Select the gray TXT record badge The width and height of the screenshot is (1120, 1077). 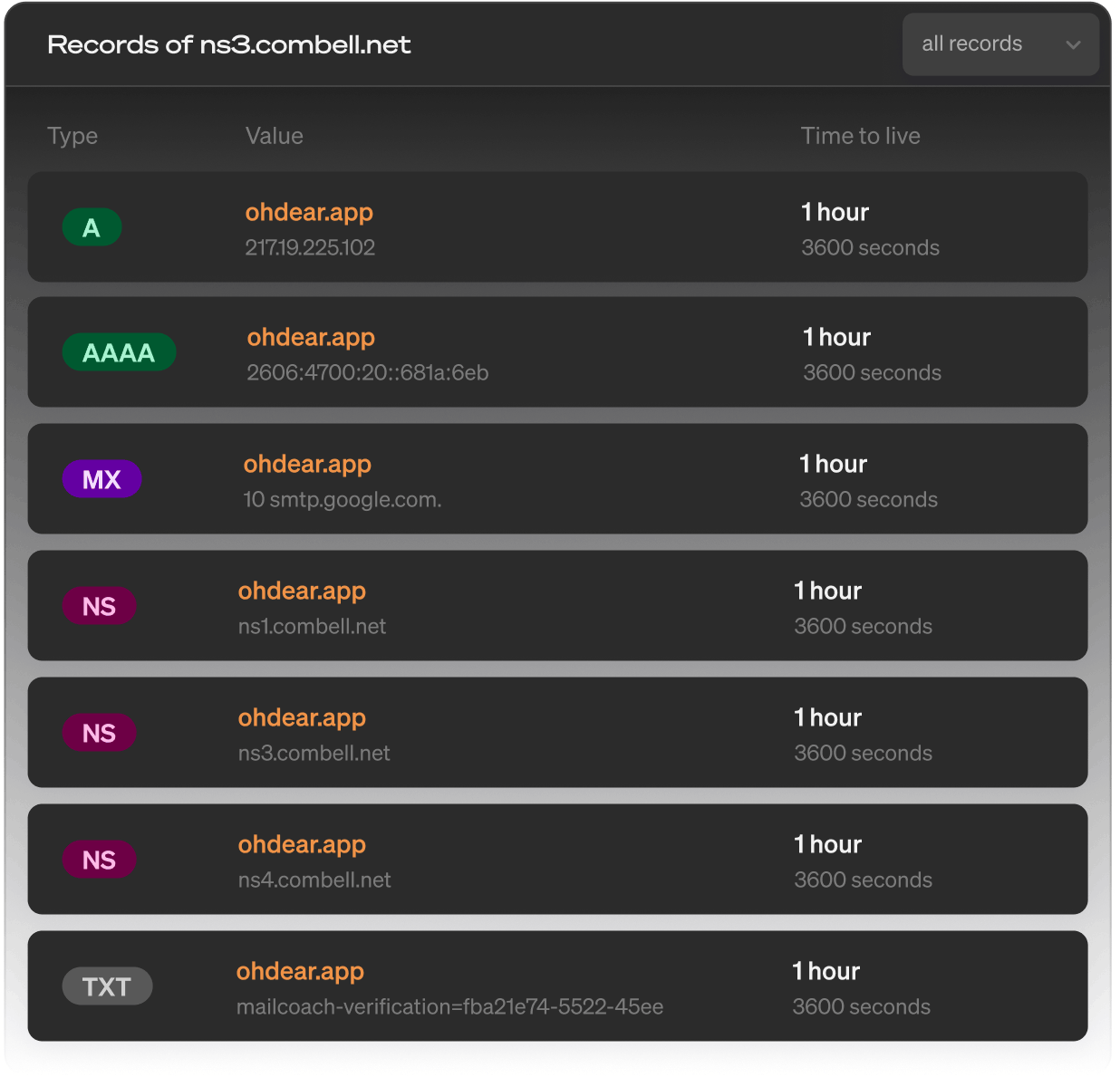point(107,986)
